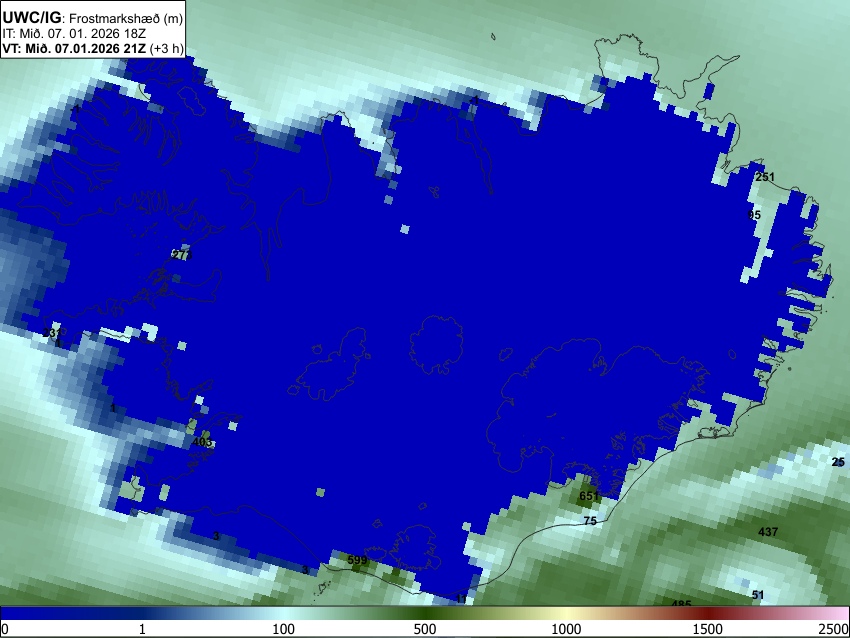850x638 pixels.
Task: Click the 599 value label
Action: click(x=357, y=560)
